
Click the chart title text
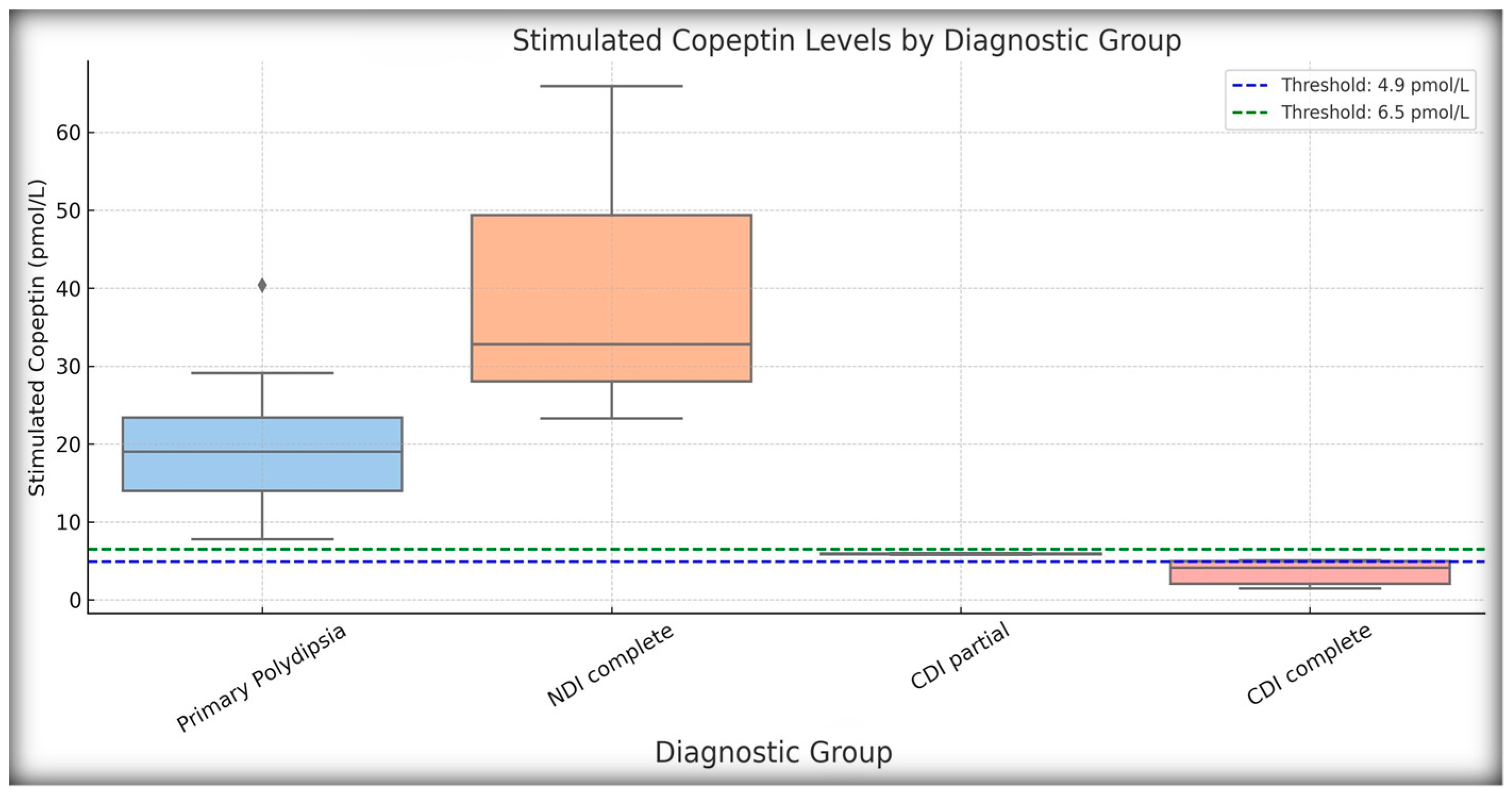[846, 41]
